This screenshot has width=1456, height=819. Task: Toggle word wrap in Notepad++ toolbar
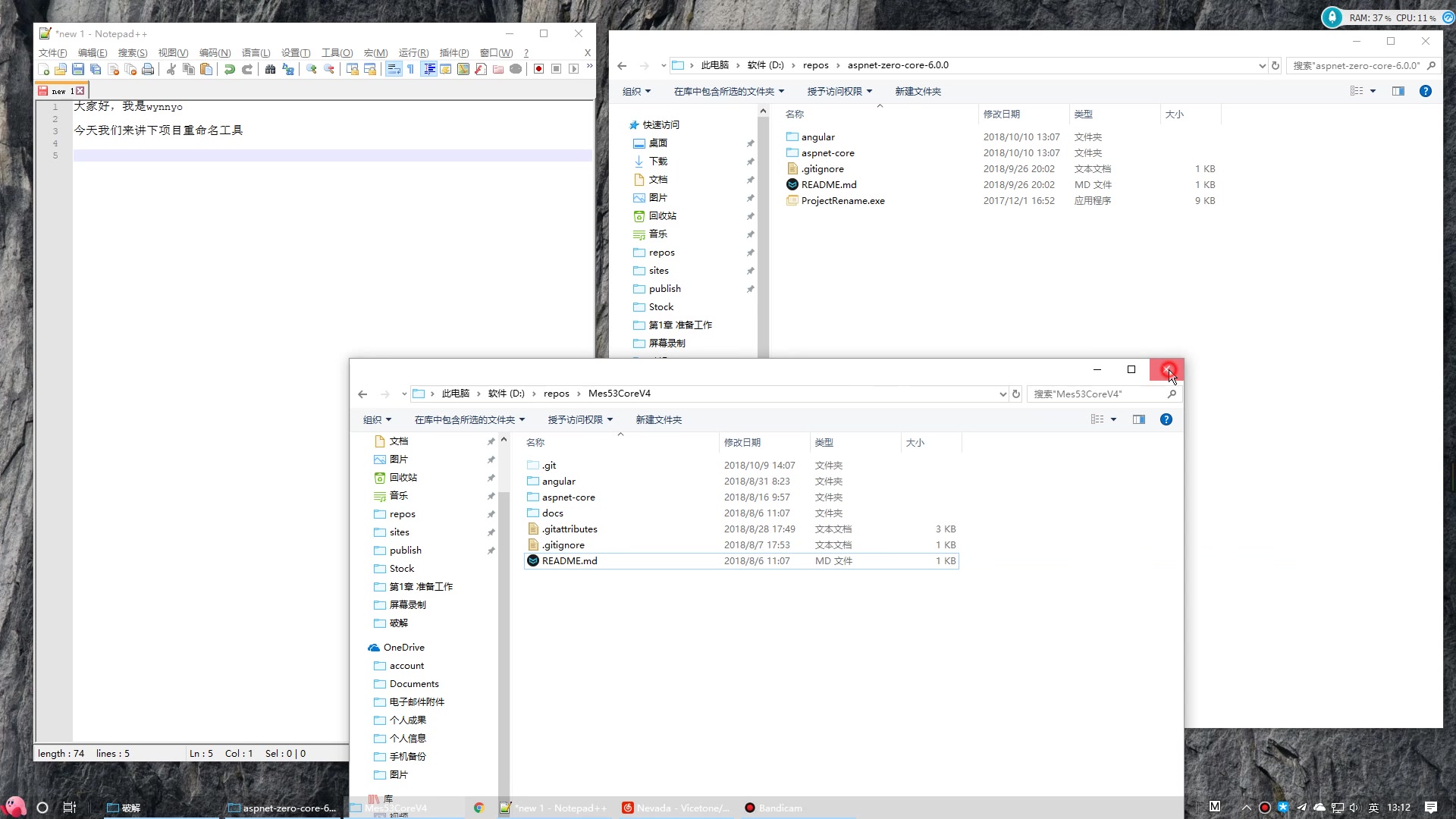coord(394,69)
